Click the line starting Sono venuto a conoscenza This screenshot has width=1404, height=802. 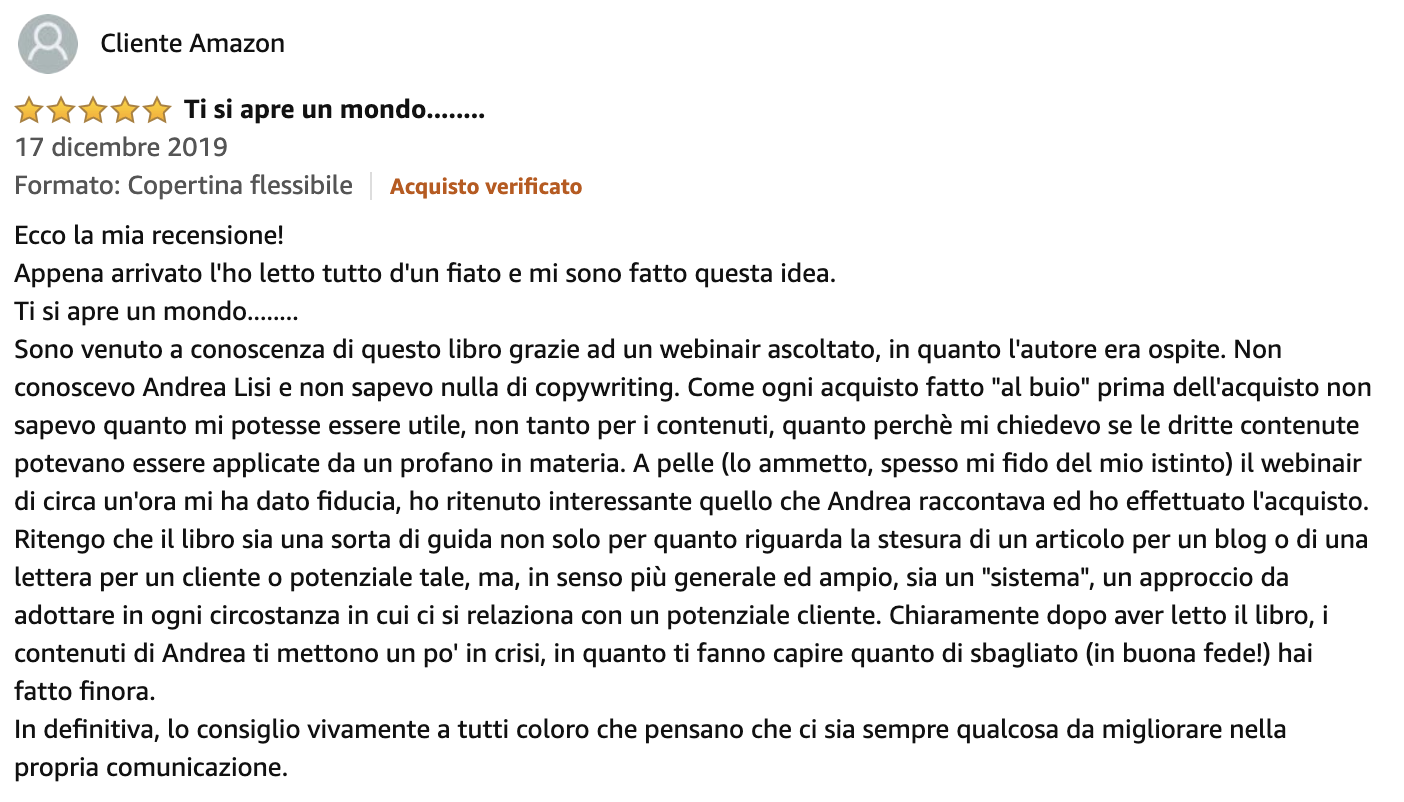tap(648, 350)
